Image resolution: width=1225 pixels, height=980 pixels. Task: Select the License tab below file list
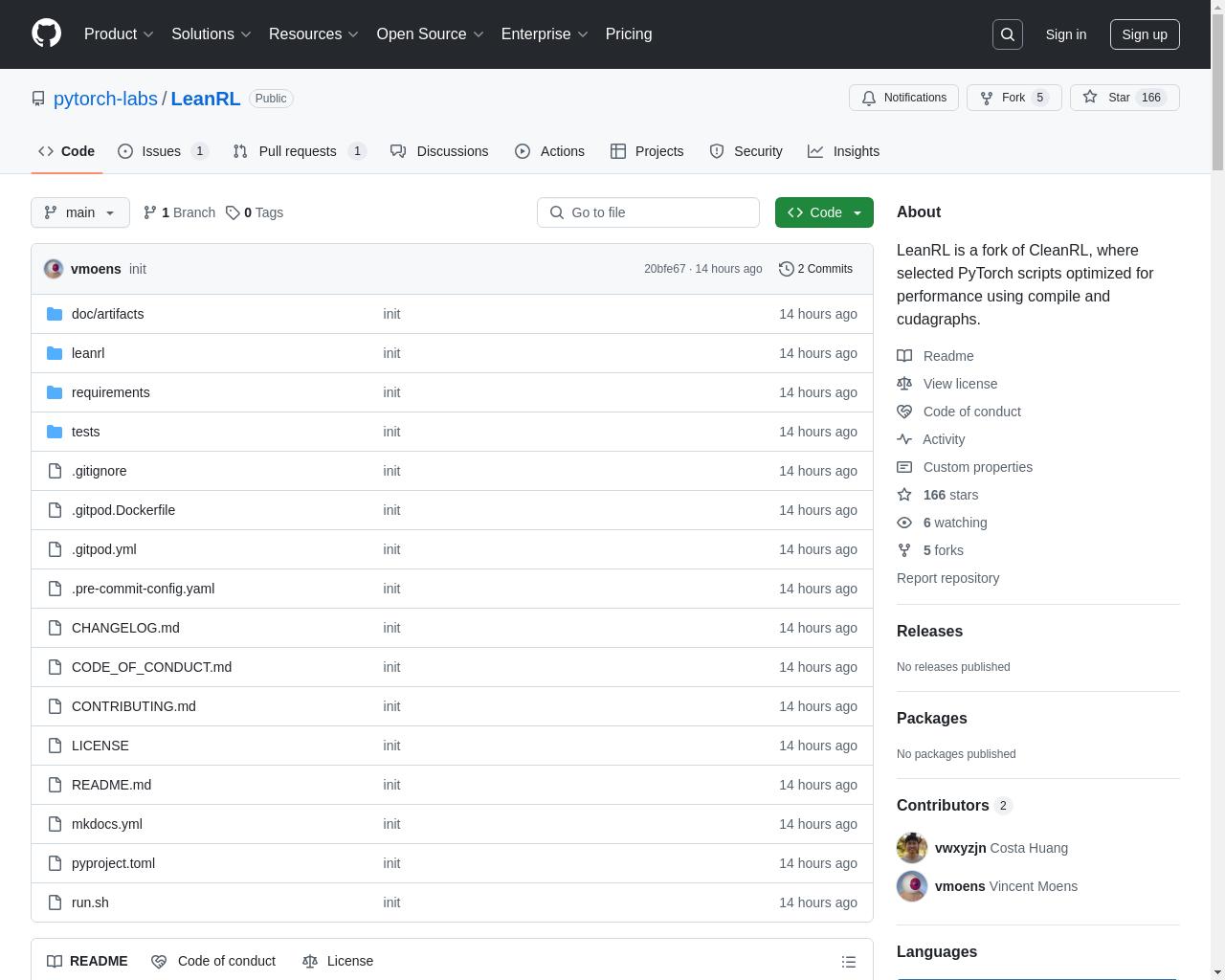[x=338, y=961]
